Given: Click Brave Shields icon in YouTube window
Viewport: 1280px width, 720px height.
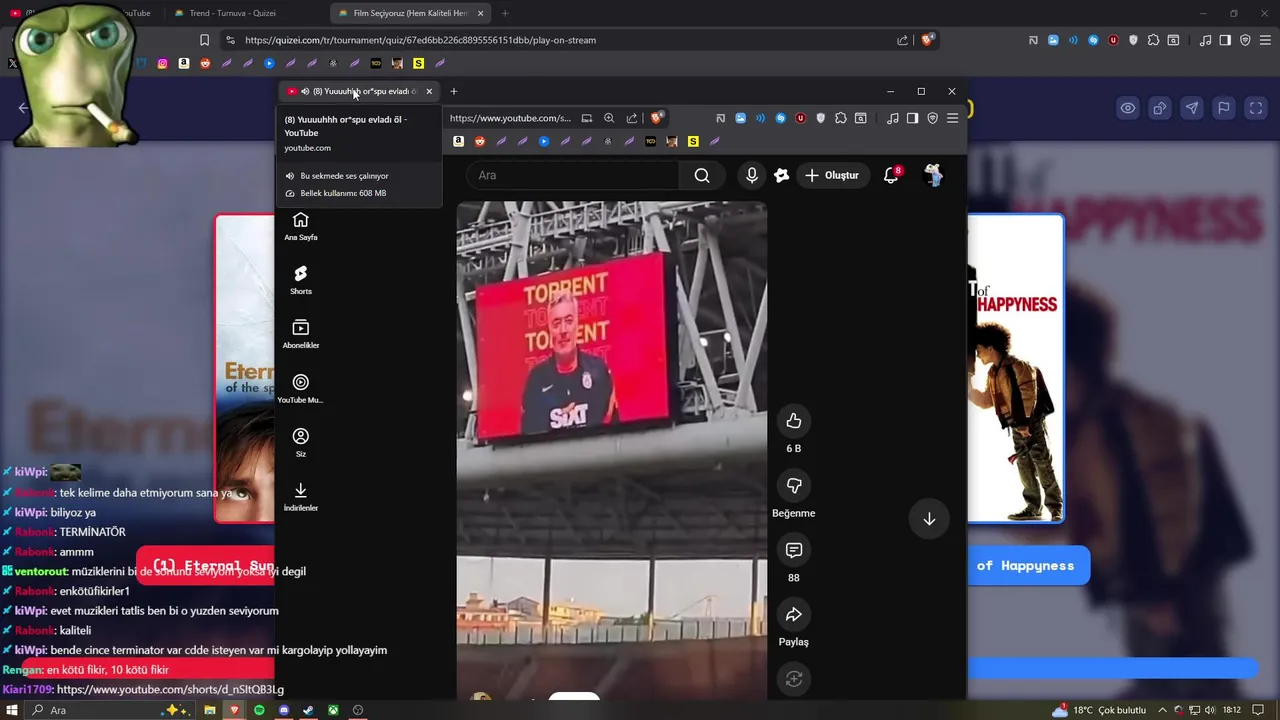Looking at the screenshot, I should click(657, 118).
